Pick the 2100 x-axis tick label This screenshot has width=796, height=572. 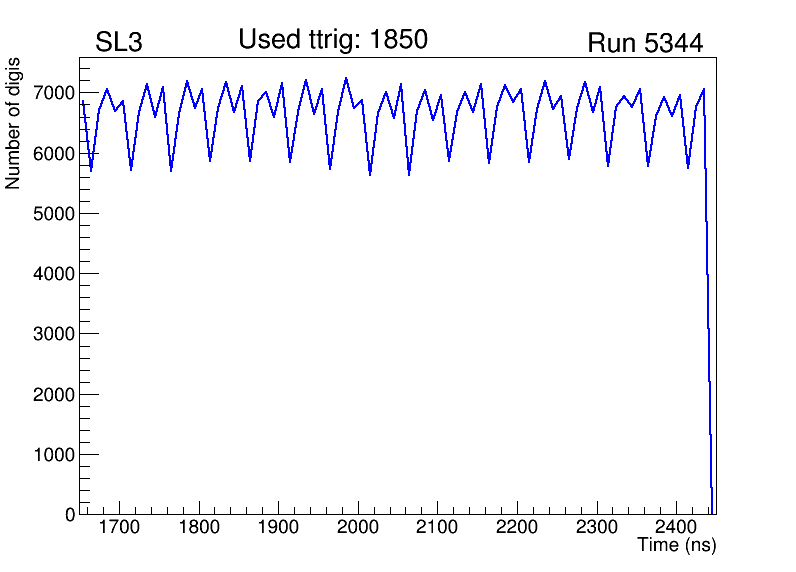coord(437,527)
